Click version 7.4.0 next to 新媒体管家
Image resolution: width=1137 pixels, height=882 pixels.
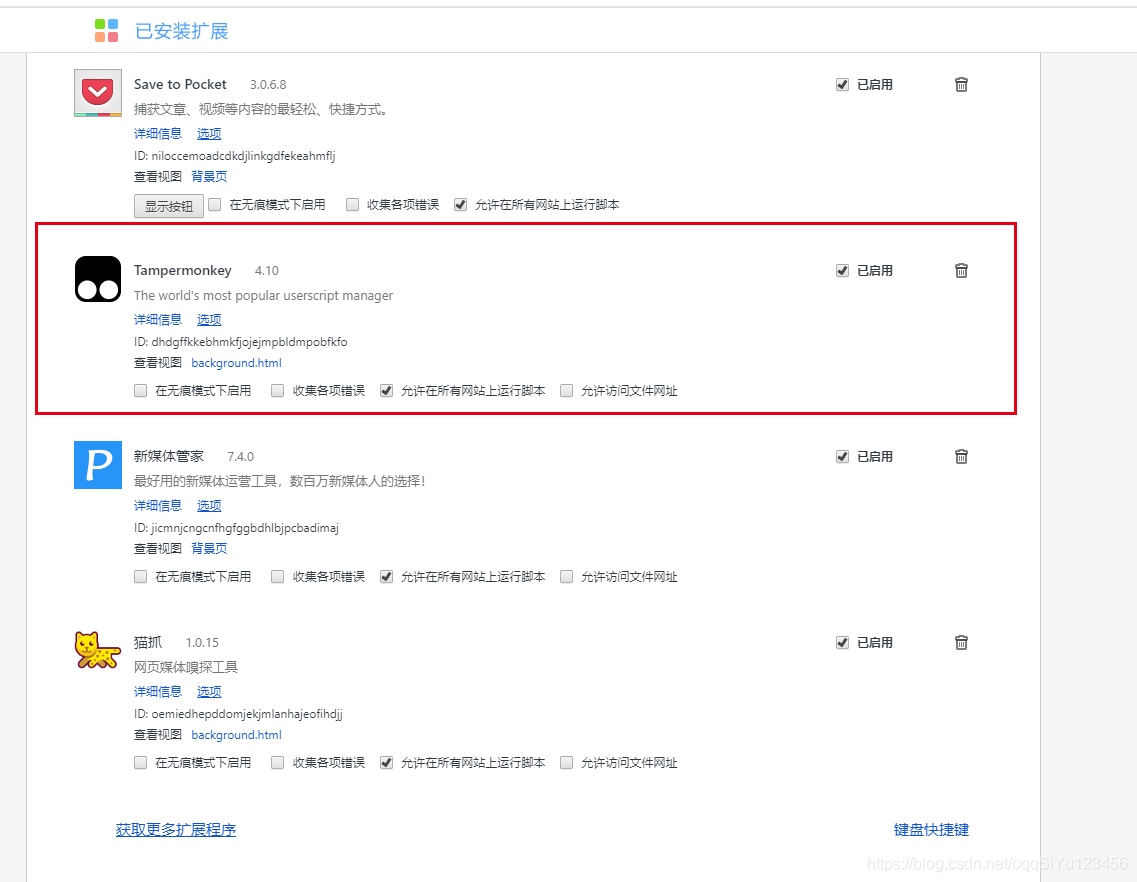coord(241,457)
